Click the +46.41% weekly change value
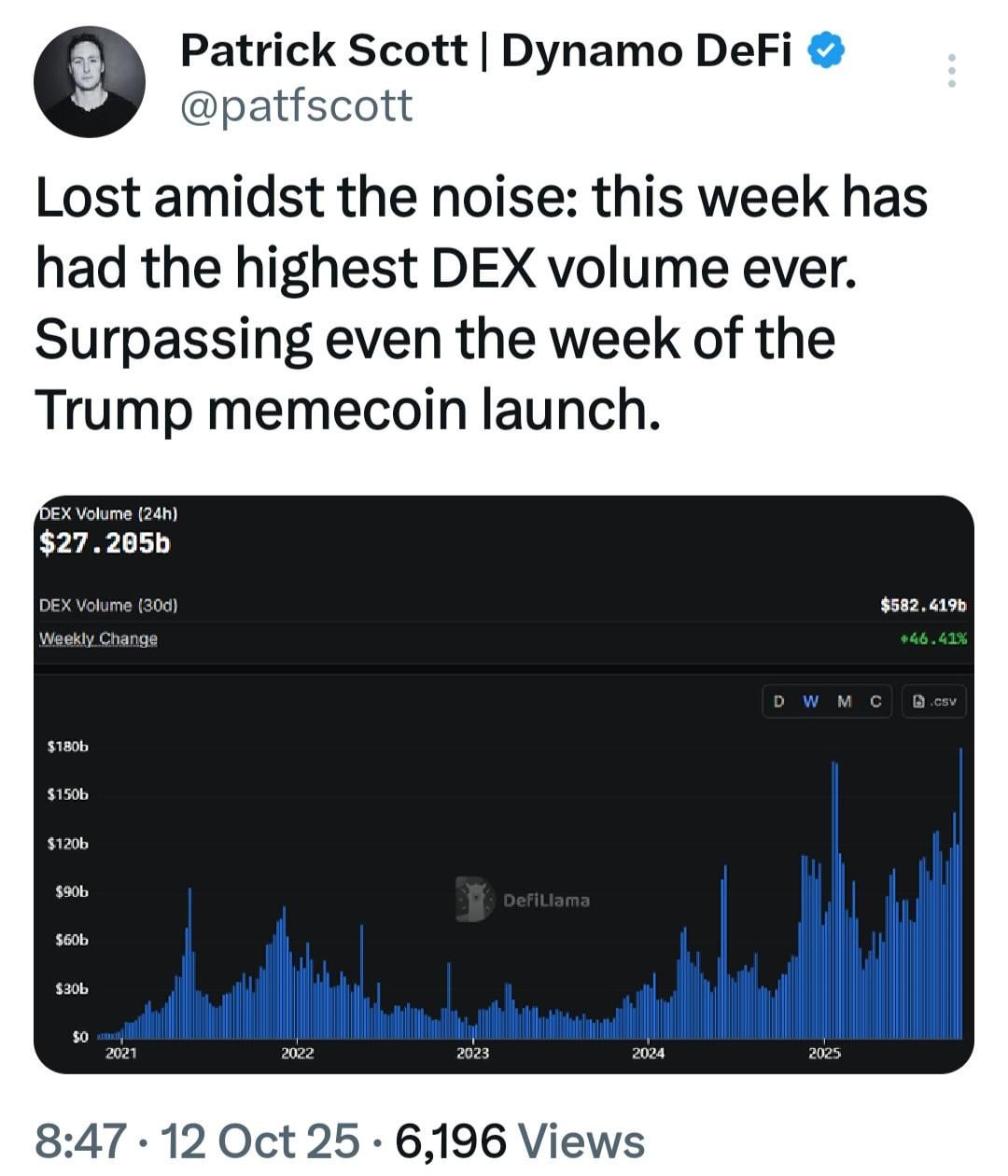Screen dimensions: 1008x1176 tap(933, 639)
